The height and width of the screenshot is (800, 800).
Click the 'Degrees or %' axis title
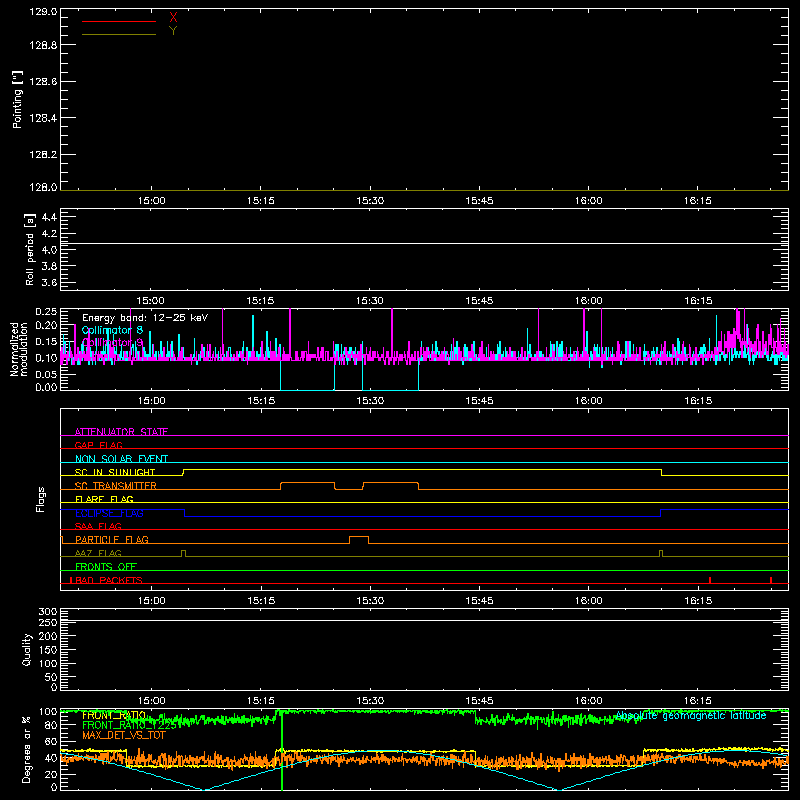[27, 750]
